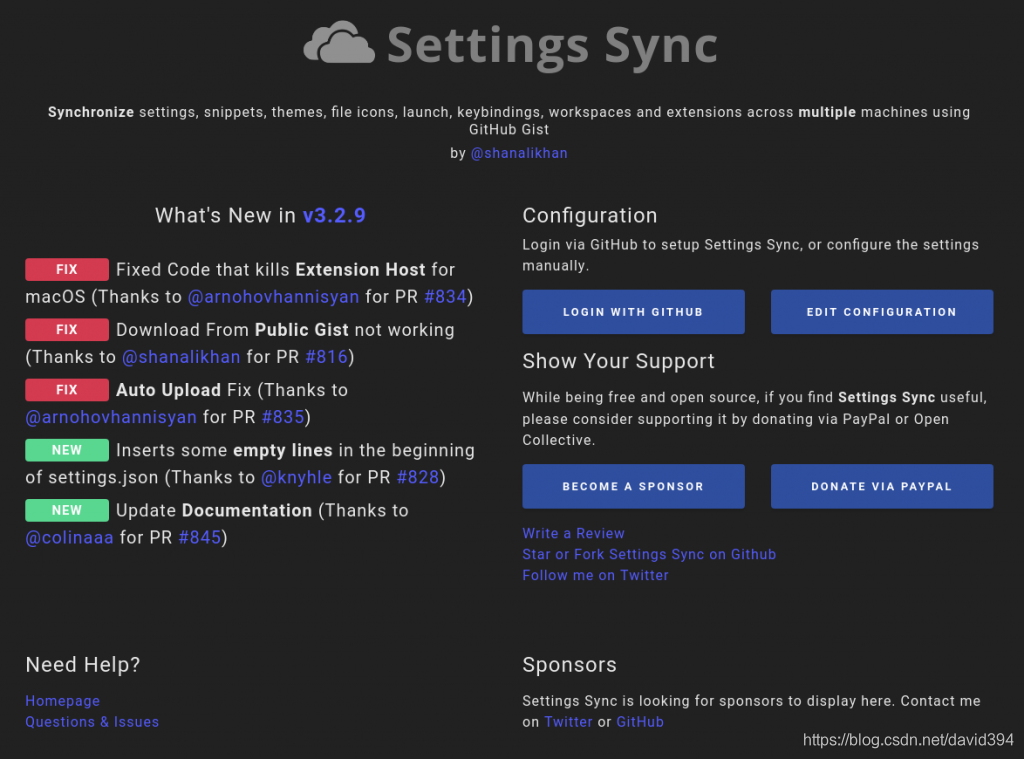1024x759 pixels.
Task: Open the Homepage link under Need Help
Action: pyautogui.click(x=63, y=701)
